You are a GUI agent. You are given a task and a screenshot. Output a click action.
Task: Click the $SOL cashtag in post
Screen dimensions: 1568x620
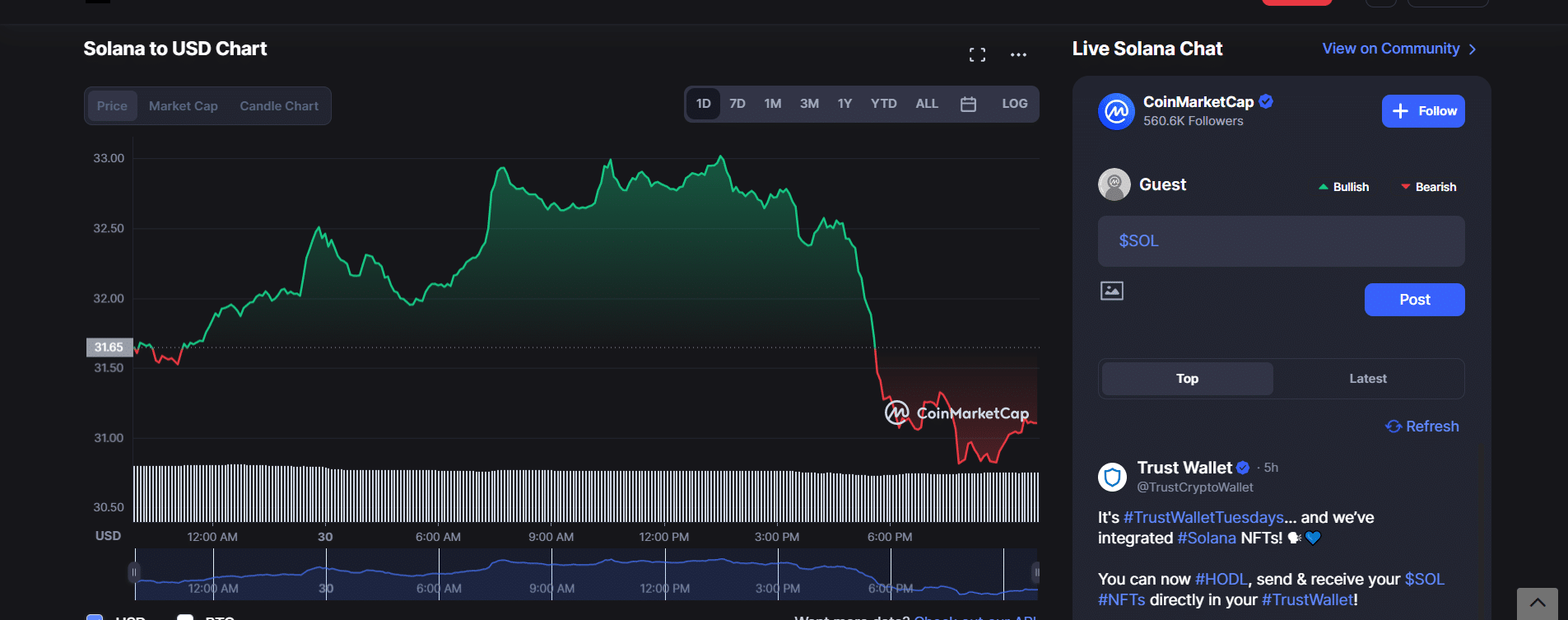click(1425, 579)
